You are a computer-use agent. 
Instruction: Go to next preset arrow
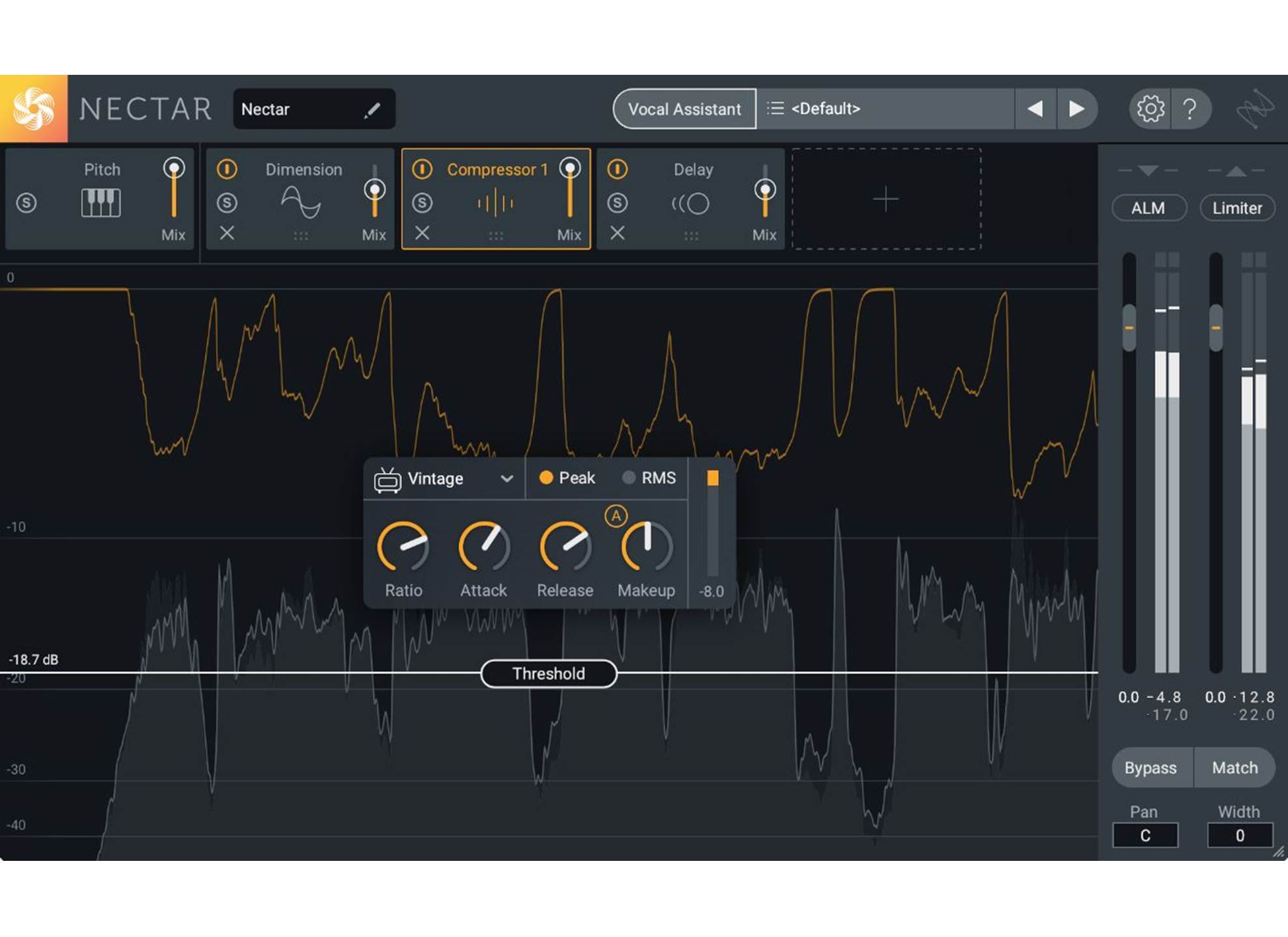click(1077, 109)
